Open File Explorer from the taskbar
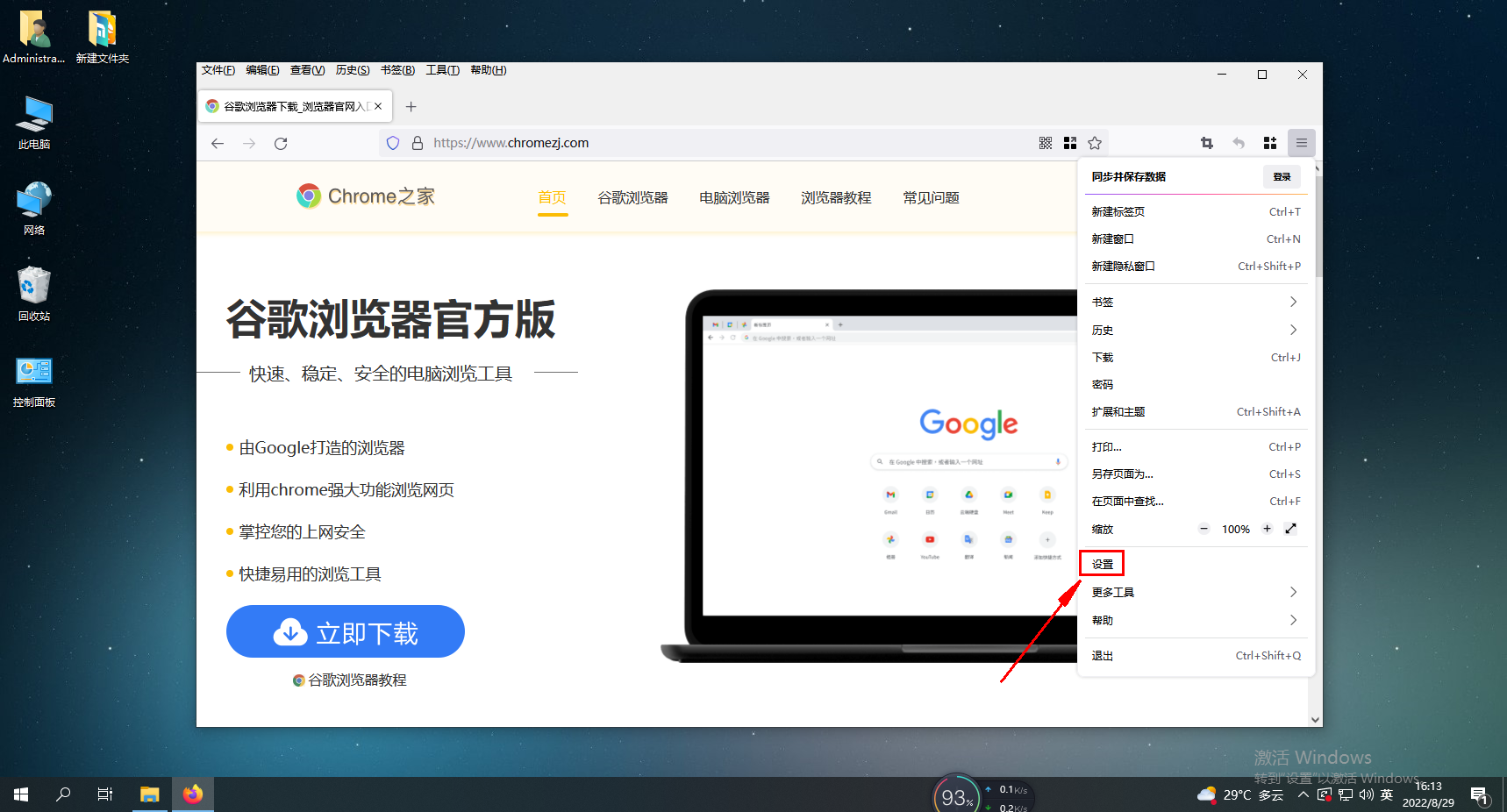 coord(150,794)
